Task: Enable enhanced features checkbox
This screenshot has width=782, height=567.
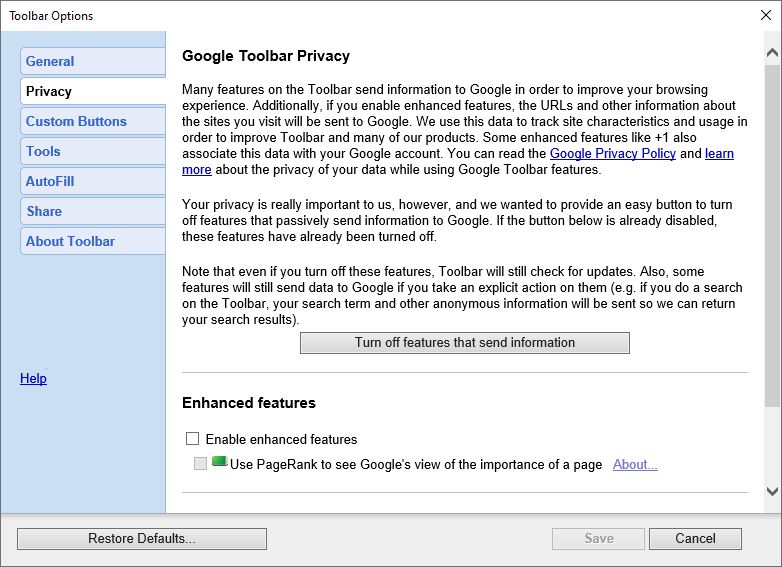Action: [x=192, y=438]
